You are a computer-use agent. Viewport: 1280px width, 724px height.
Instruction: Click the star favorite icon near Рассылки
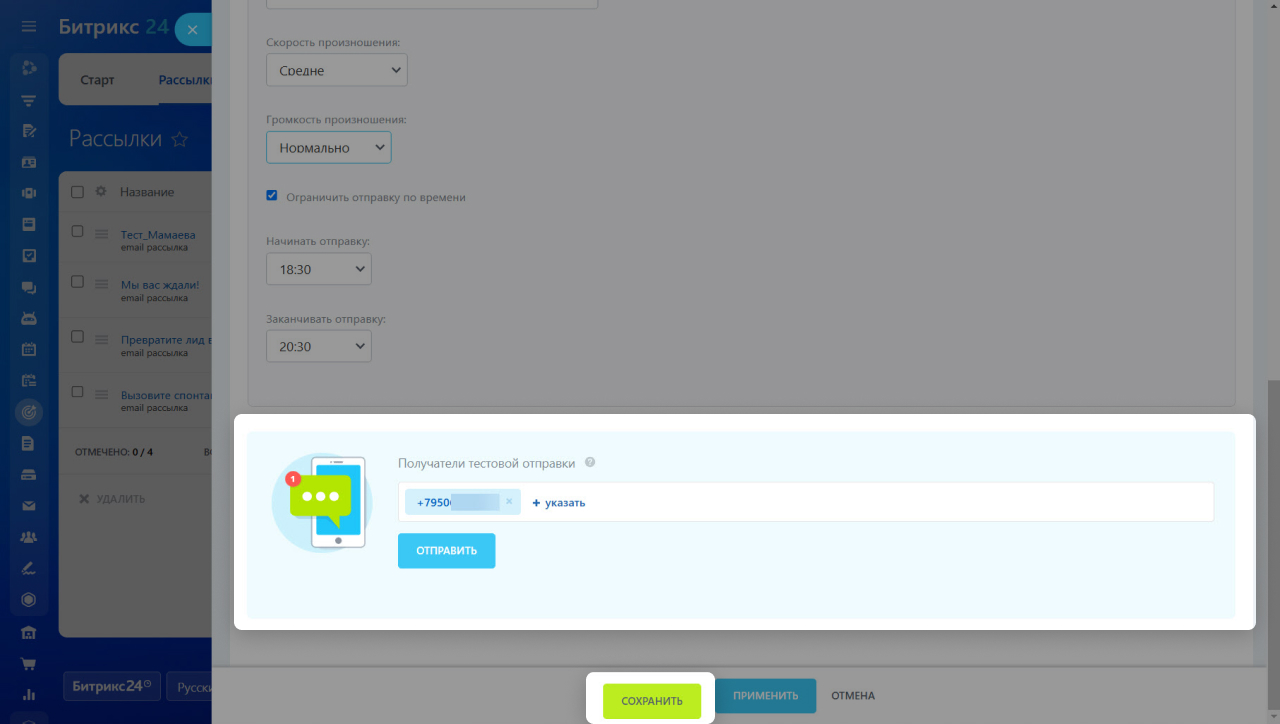point(180,140)
